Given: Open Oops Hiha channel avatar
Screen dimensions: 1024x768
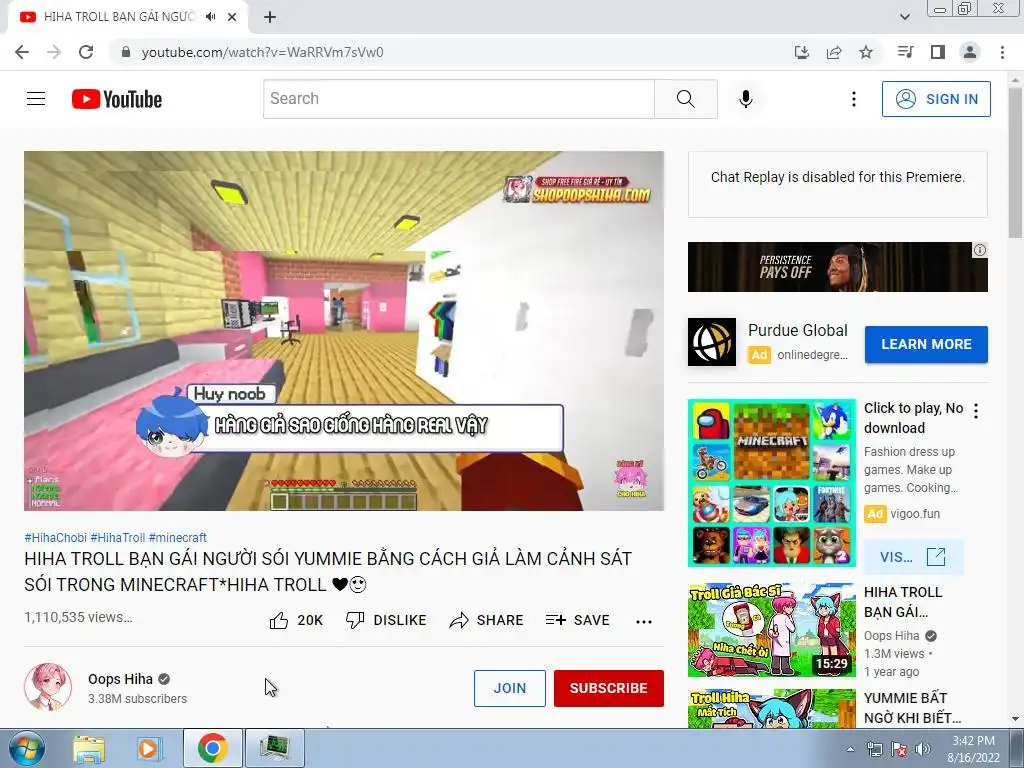Looking at the screenshot, I should pos(48,687).
